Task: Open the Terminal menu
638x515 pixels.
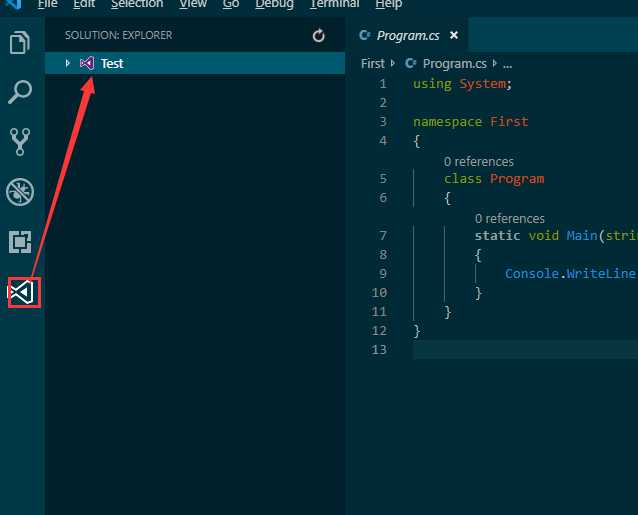Action: [334, 4]
